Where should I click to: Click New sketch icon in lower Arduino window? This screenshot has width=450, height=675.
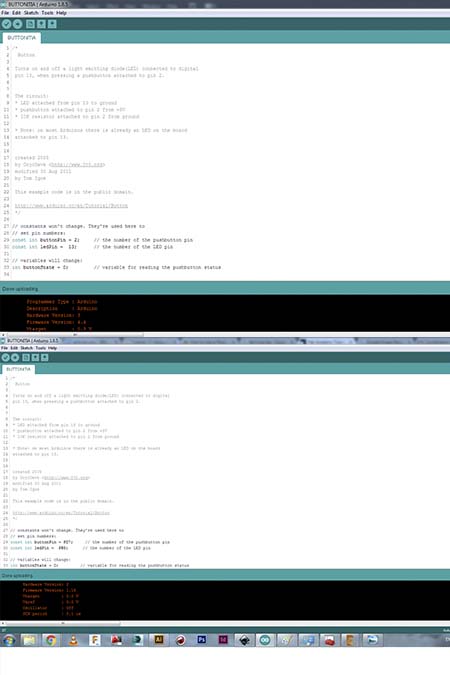(x=26, y=357)
